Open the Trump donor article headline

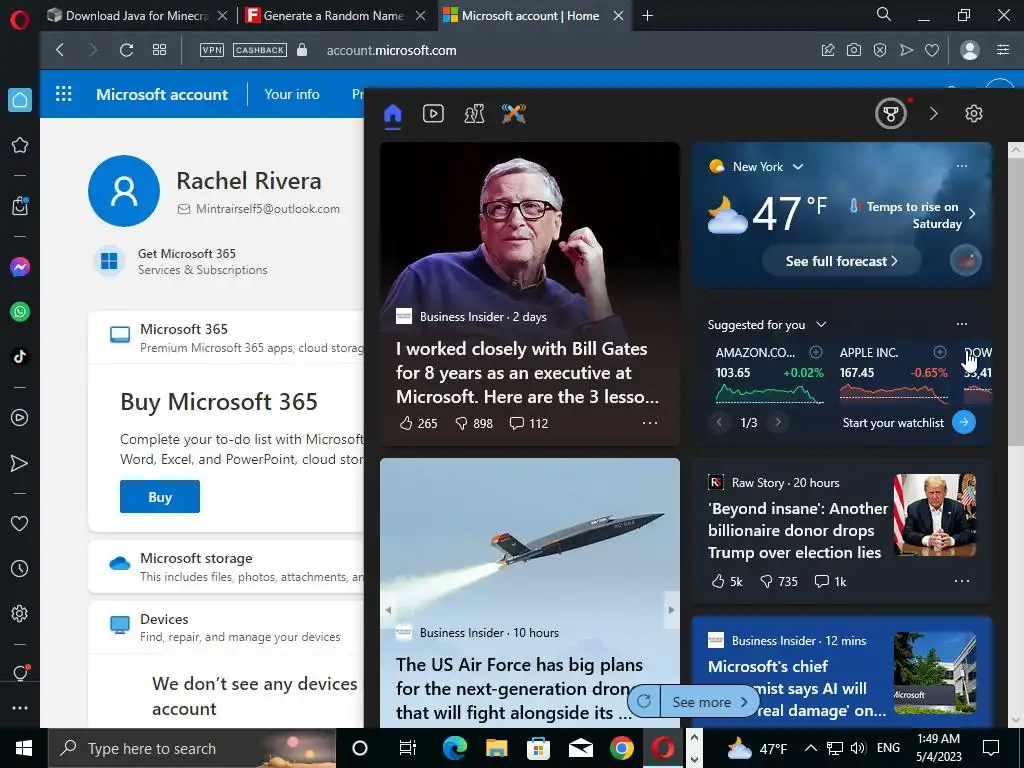tap(797, 530)
